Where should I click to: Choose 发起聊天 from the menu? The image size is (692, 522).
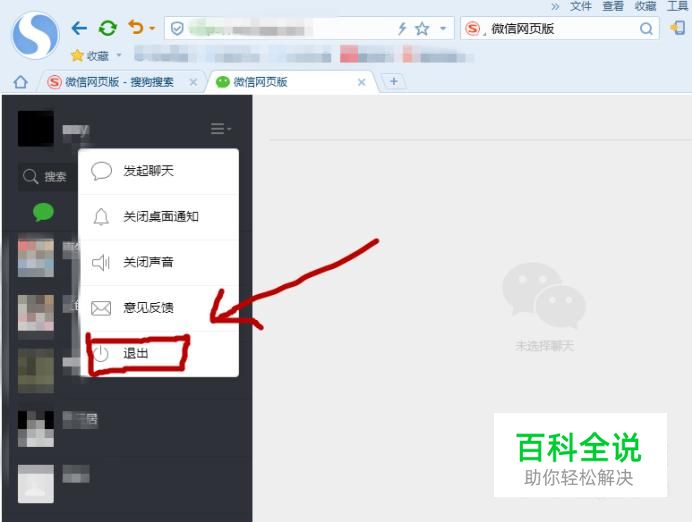pos(159,171)
